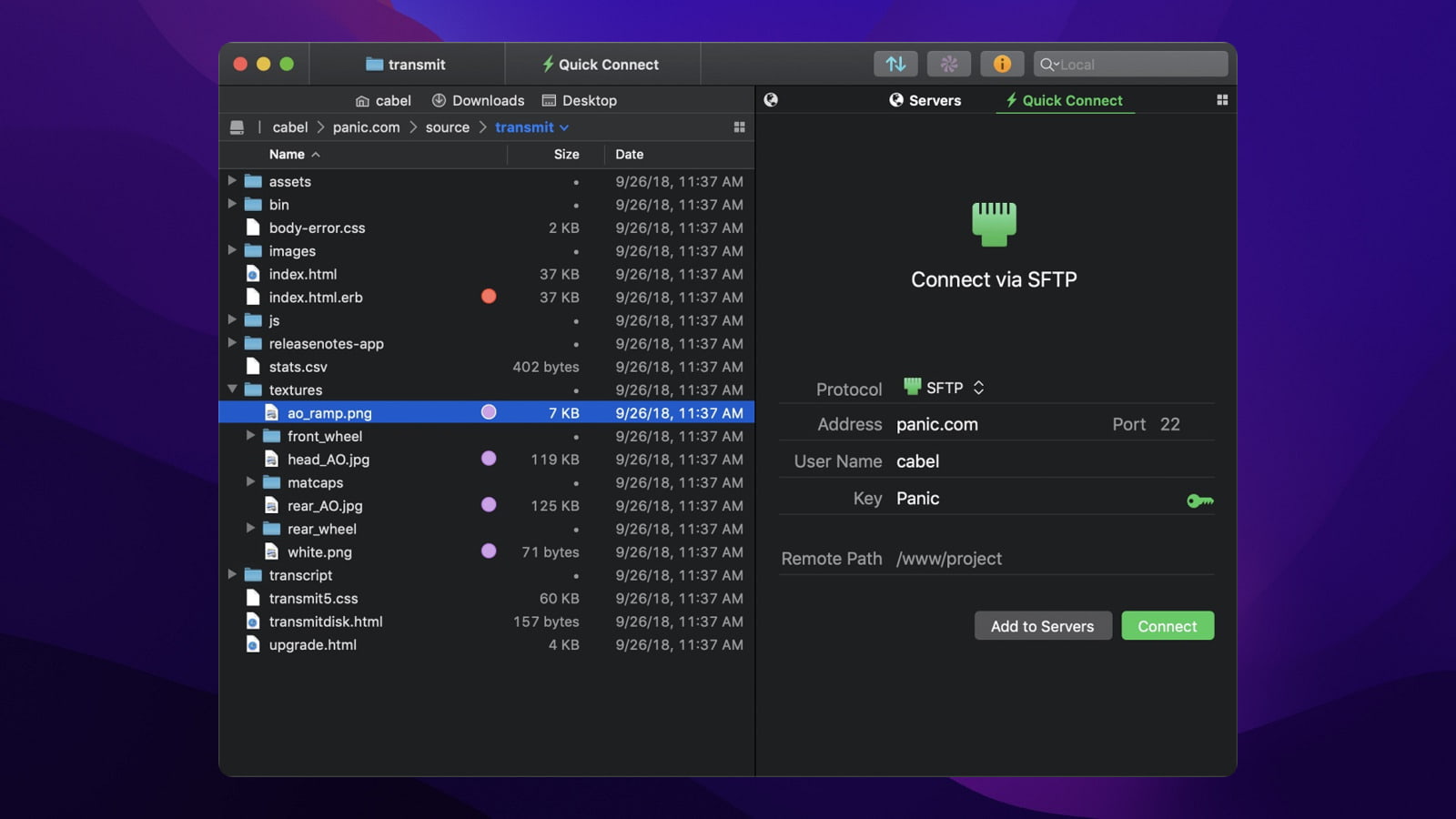Click the file transfer arrows toolbar icon

click(895, 64)
